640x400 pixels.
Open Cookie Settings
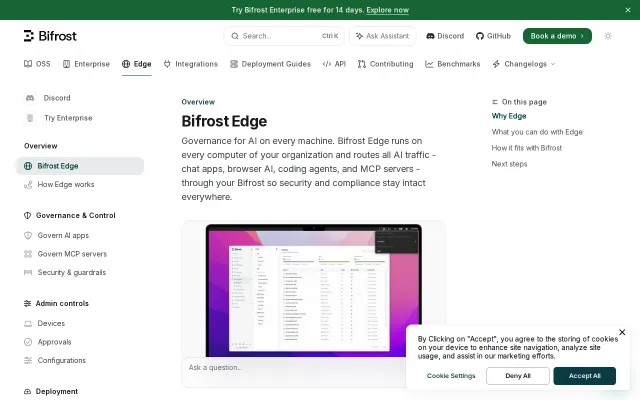tap(451, 376)
